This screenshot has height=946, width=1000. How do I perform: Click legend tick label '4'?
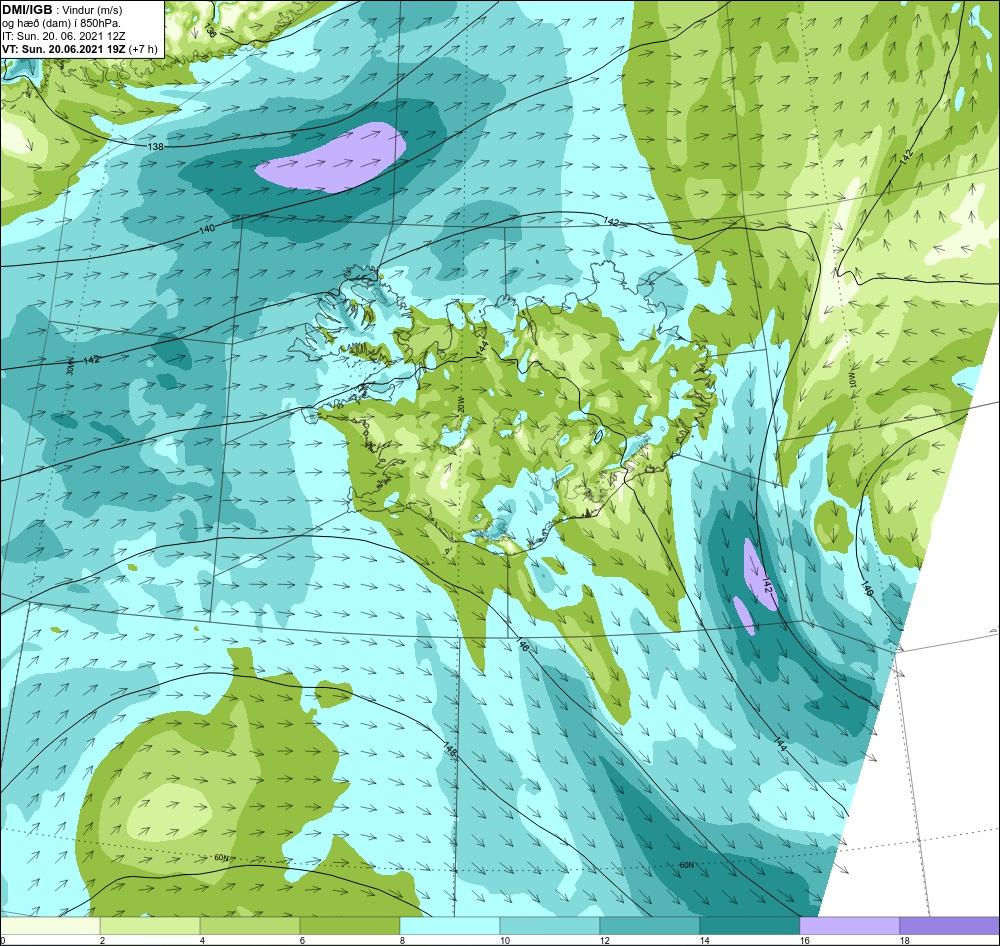coord(202,940)
